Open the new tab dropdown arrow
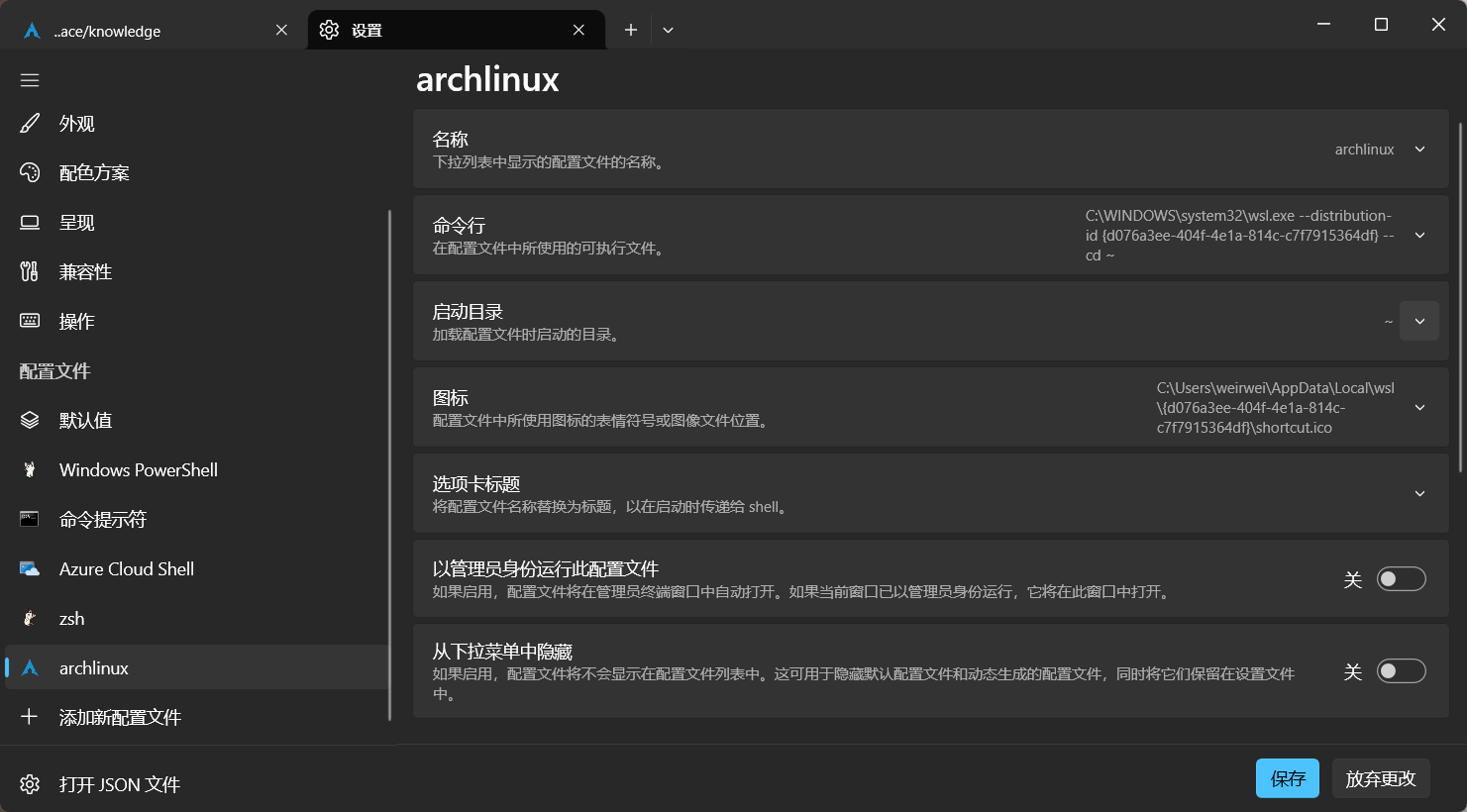Viewport: 1467px width, 812px height. click(669, 31)
